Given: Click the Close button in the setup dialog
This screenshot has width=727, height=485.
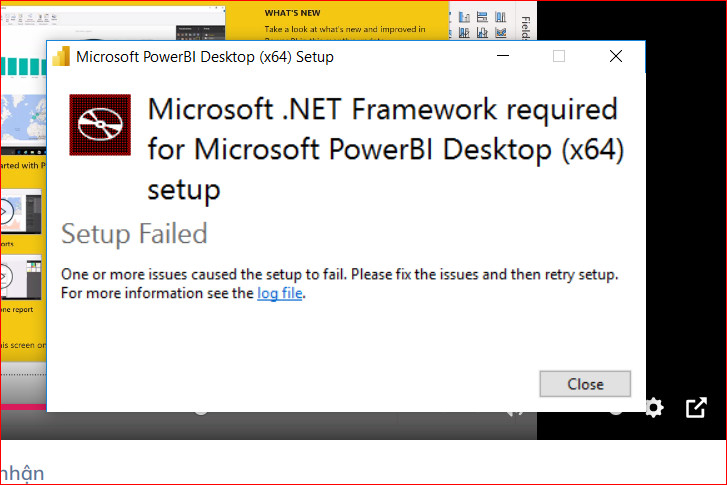Looking at the screenshot, I should click(585, 384).
